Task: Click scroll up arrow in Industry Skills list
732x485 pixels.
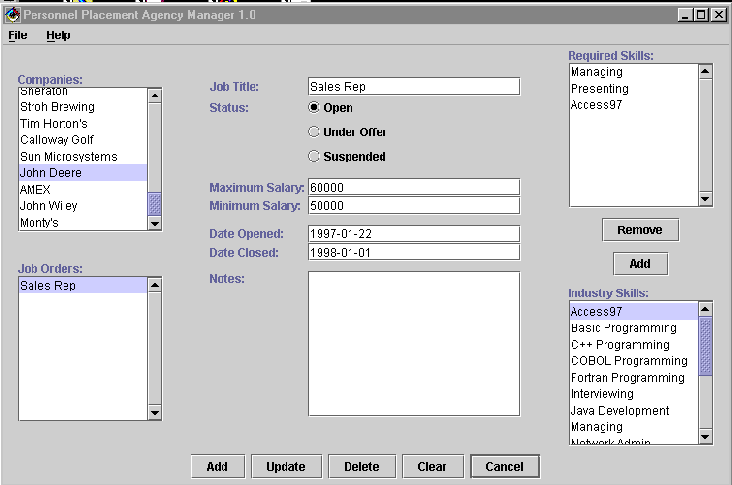Action: (705, 311)
